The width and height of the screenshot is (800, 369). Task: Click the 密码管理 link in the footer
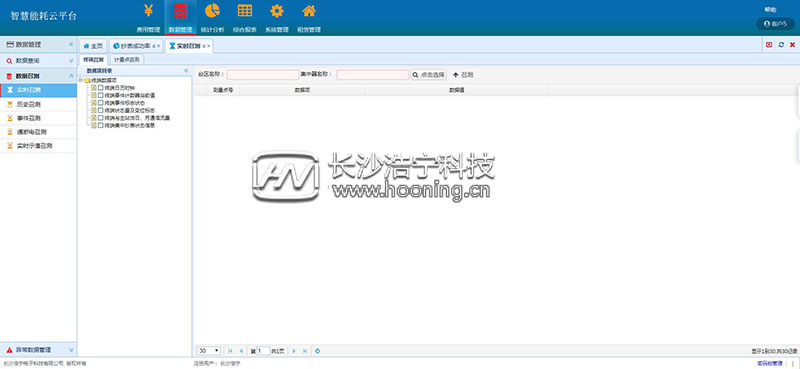[769, 363]
